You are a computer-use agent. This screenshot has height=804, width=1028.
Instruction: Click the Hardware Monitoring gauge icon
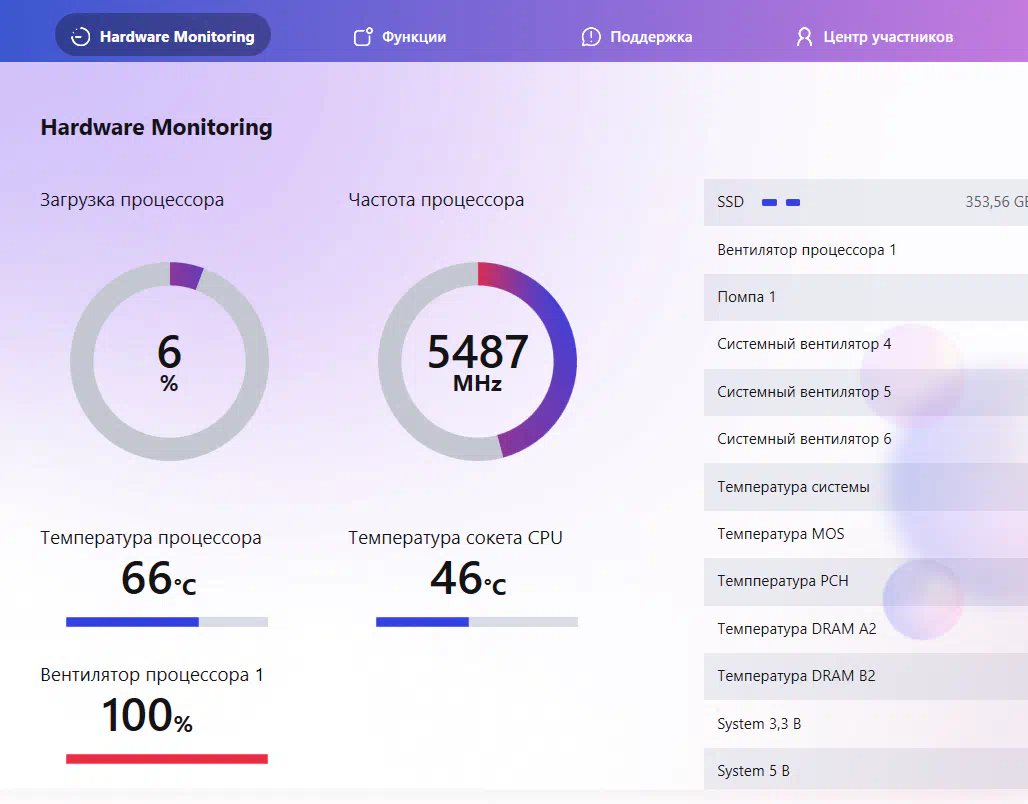point(81,37)
